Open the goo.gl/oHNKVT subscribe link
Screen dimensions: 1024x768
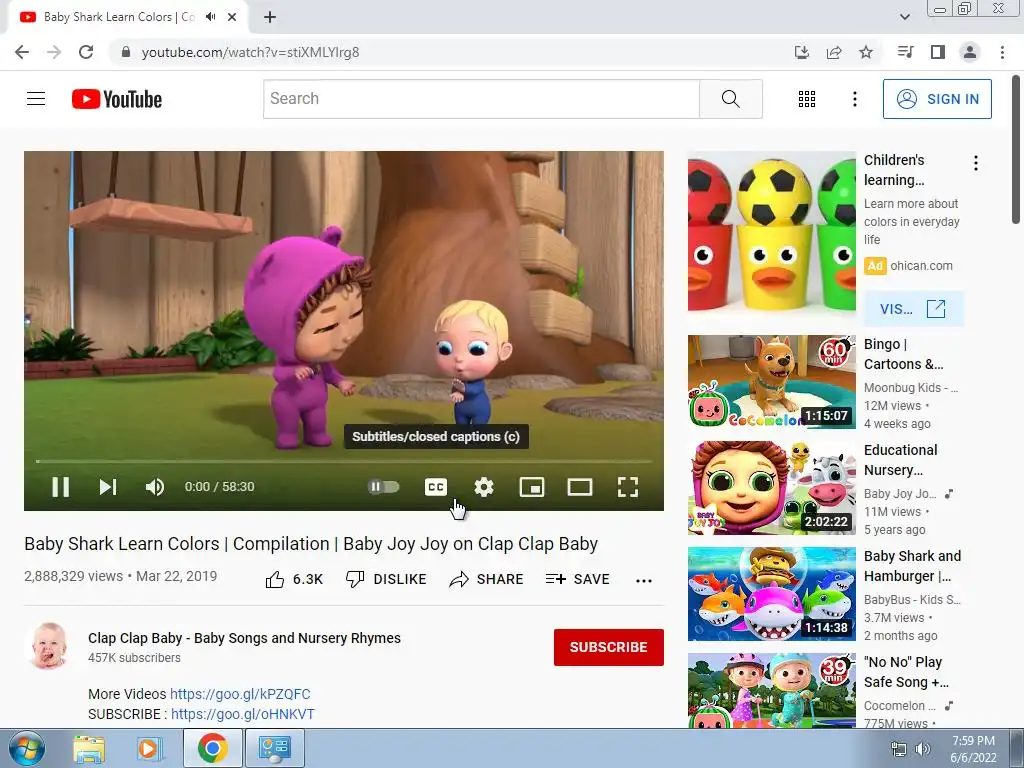point(243,714)
